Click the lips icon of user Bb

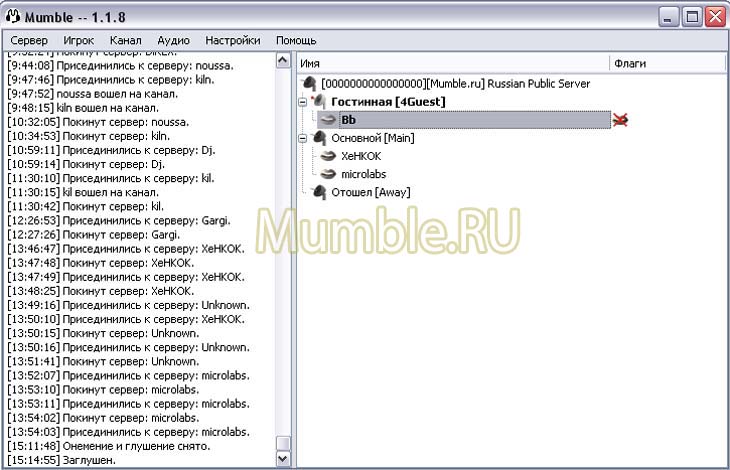coord(328,120)
